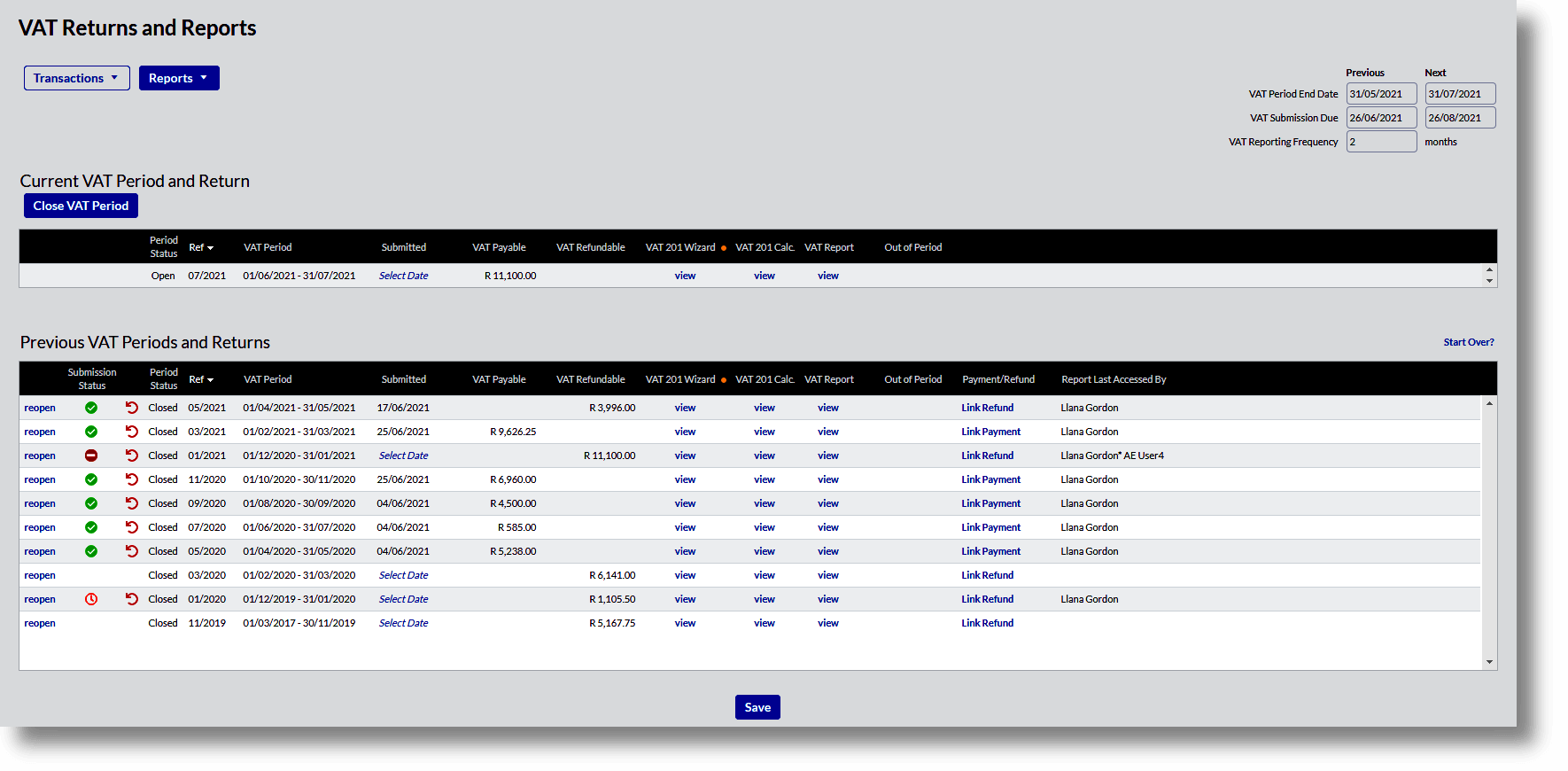View VAT 201 Wizard for 07/2021
Viewport: 1568px width, 771px height.
[686, 276]
